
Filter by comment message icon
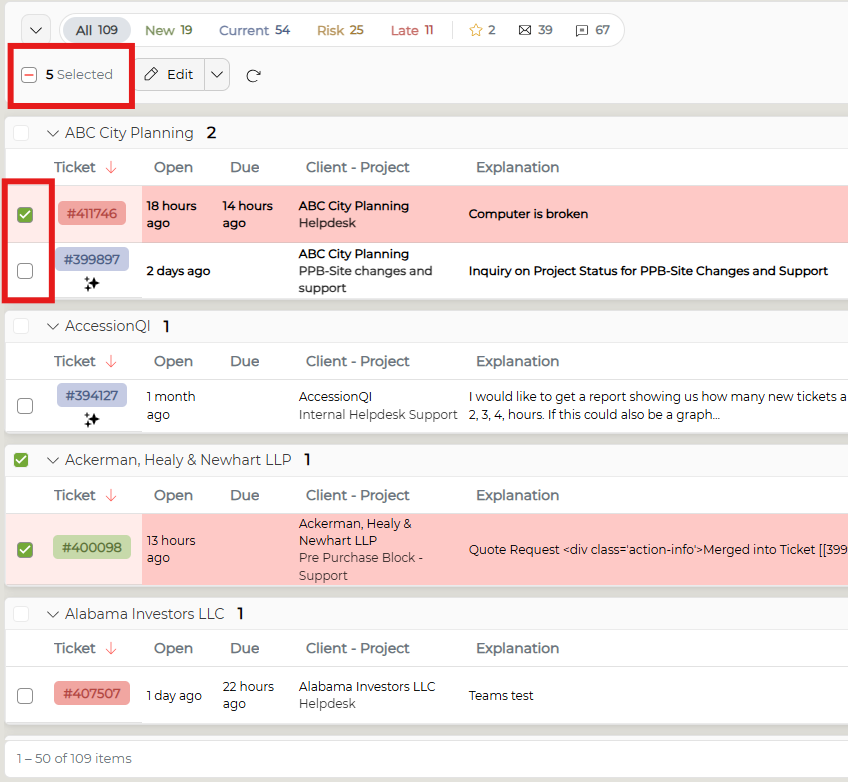pyautogui.click(x=581, y=31)
